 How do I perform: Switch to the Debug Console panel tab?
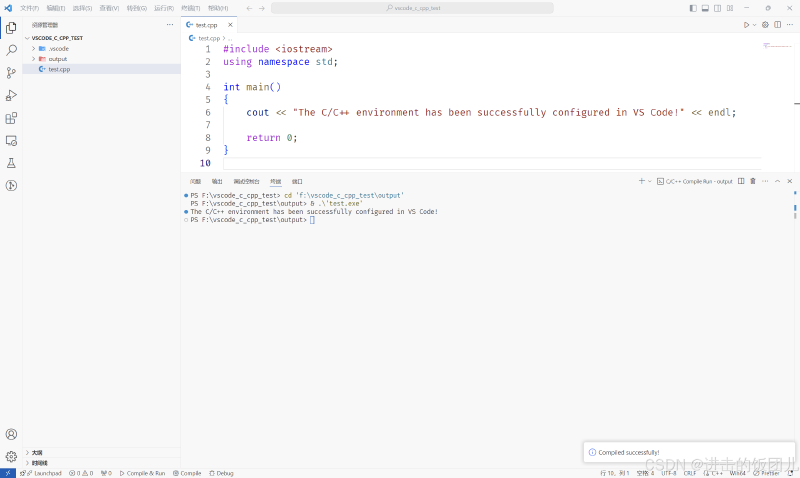pos(246,182)
